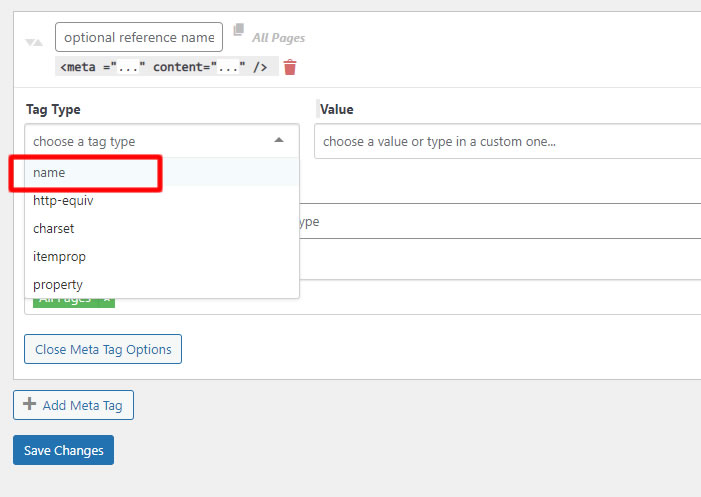701x497 pixels.
Task: Click the optional reference name field
Action: [x=139, y=37]
